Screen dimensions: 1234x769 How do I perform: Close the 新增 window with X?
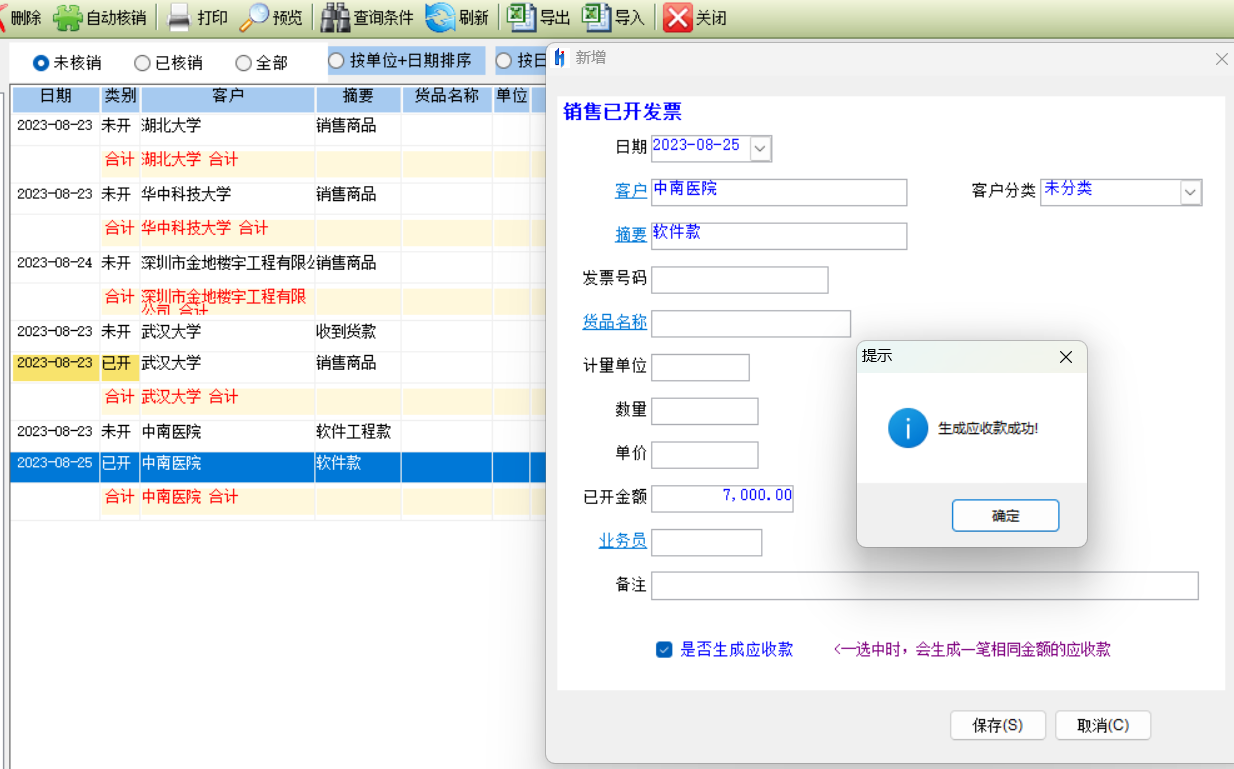tap(1221, 59)
